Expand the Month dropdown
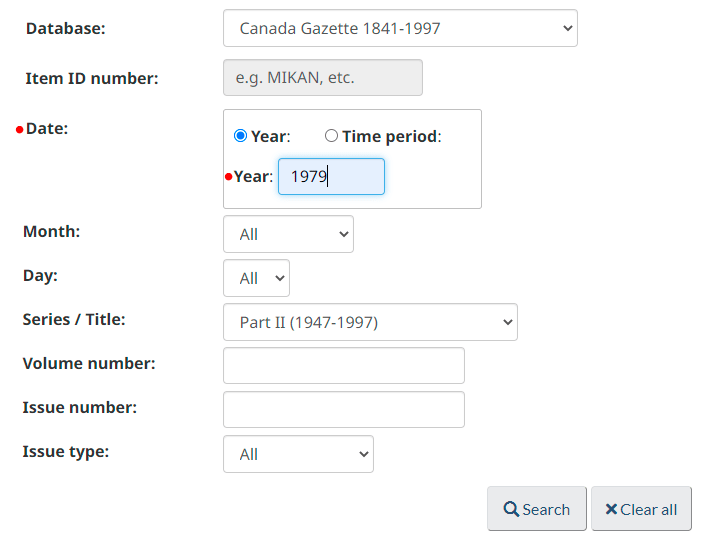 pyautogui.click(x=288, y=234)
